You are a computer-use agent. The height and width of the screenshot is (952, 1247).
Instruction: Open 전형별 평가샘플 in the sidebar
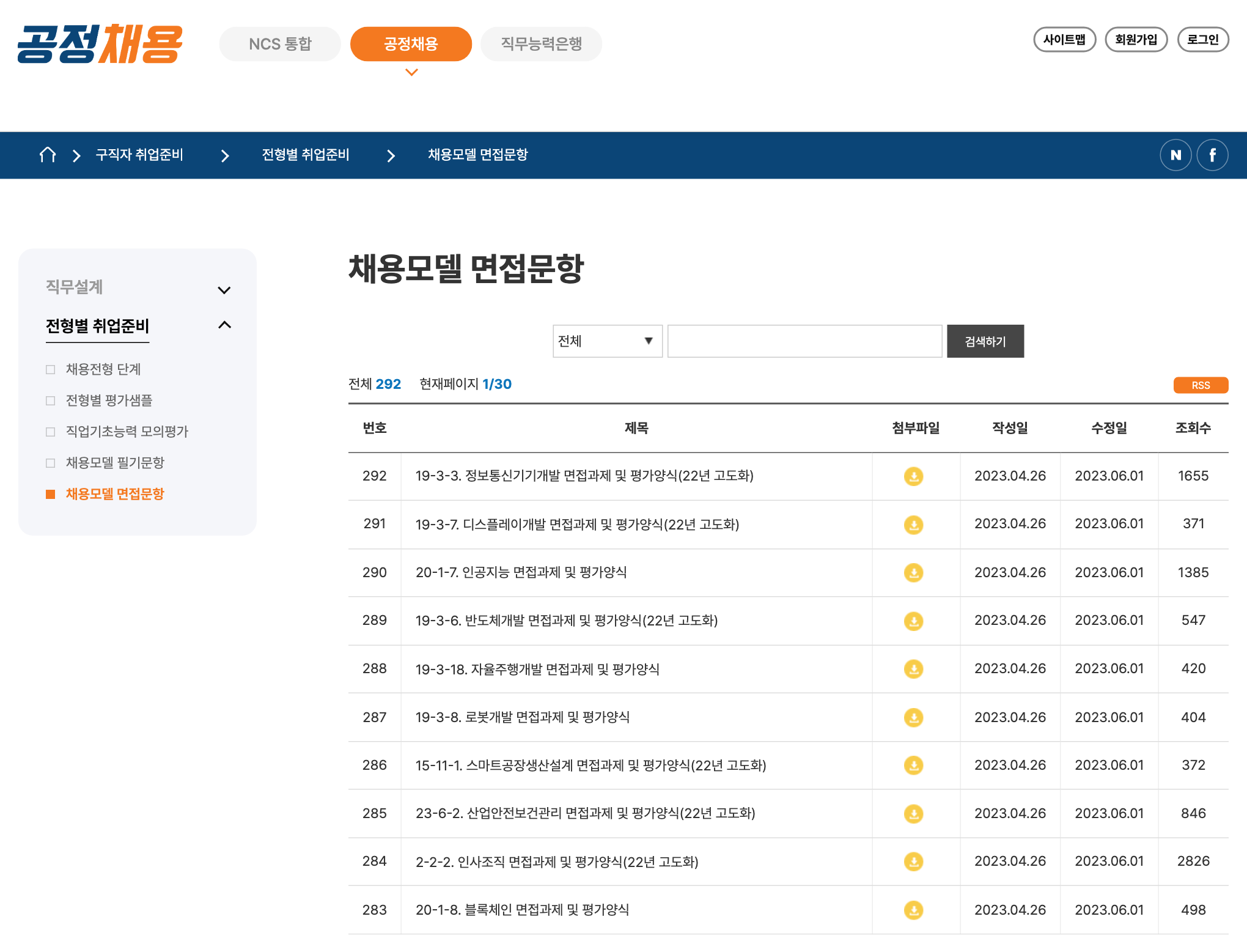point(109,400)
